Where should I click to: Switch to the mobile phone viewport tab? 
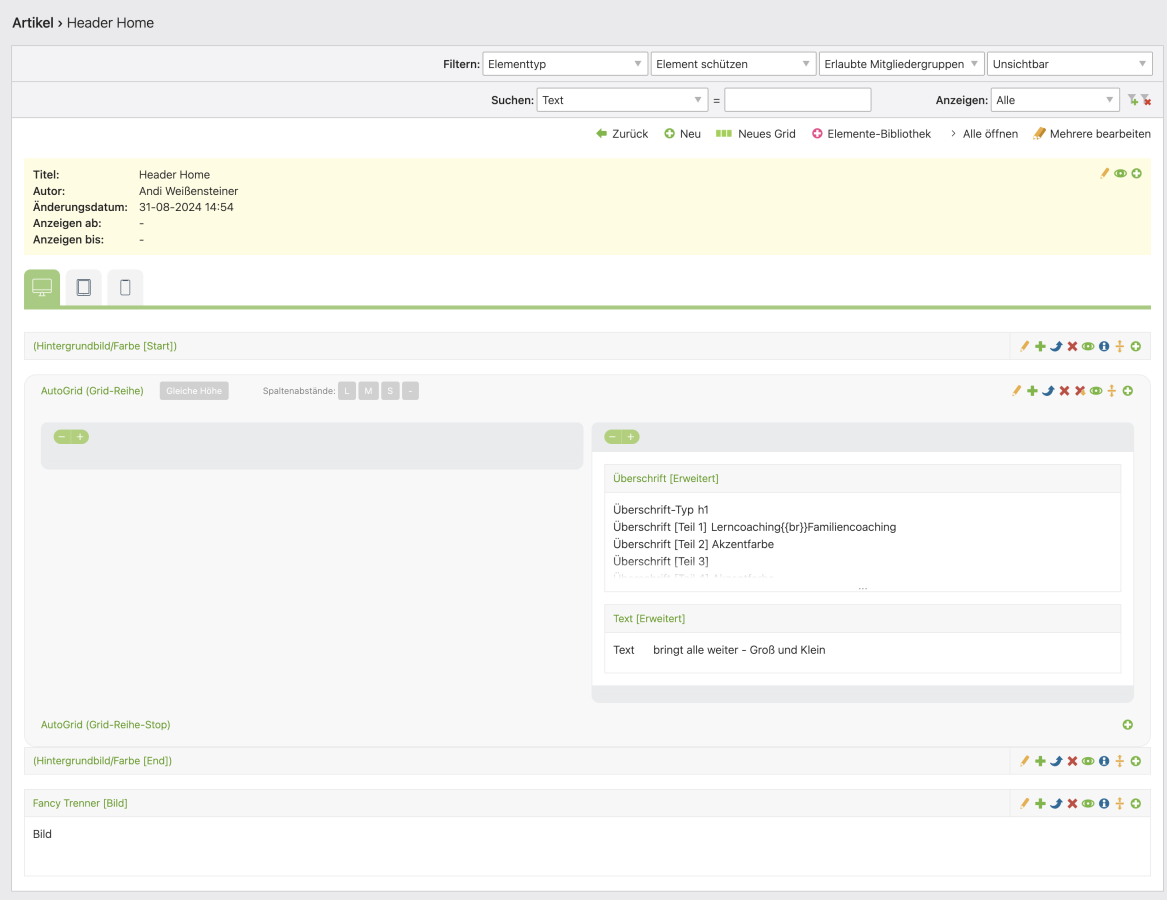coord(125,288)
